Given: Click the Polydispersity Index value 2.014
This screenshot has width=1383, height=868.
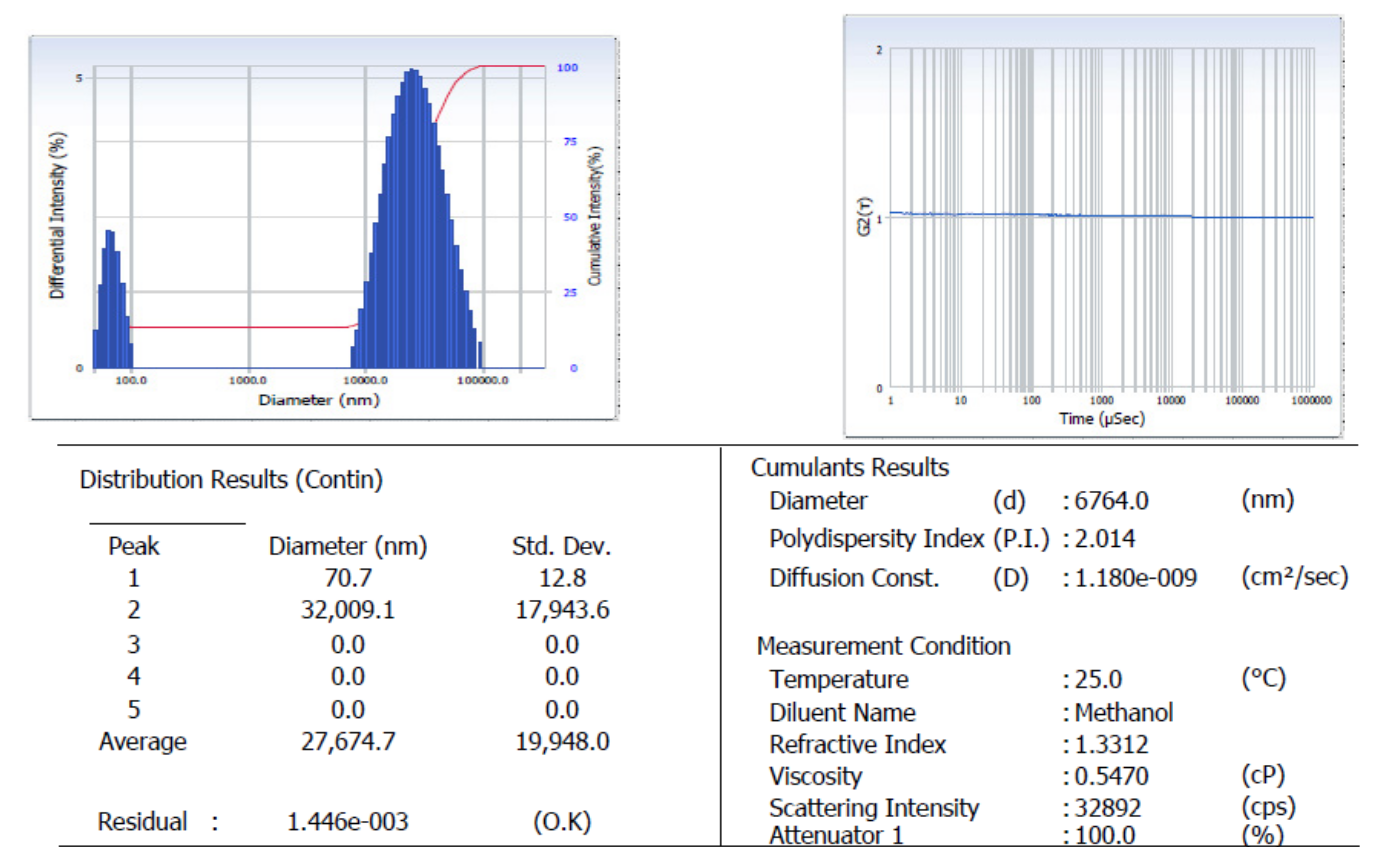Looking at the screenshot, I should (1104, 539).
